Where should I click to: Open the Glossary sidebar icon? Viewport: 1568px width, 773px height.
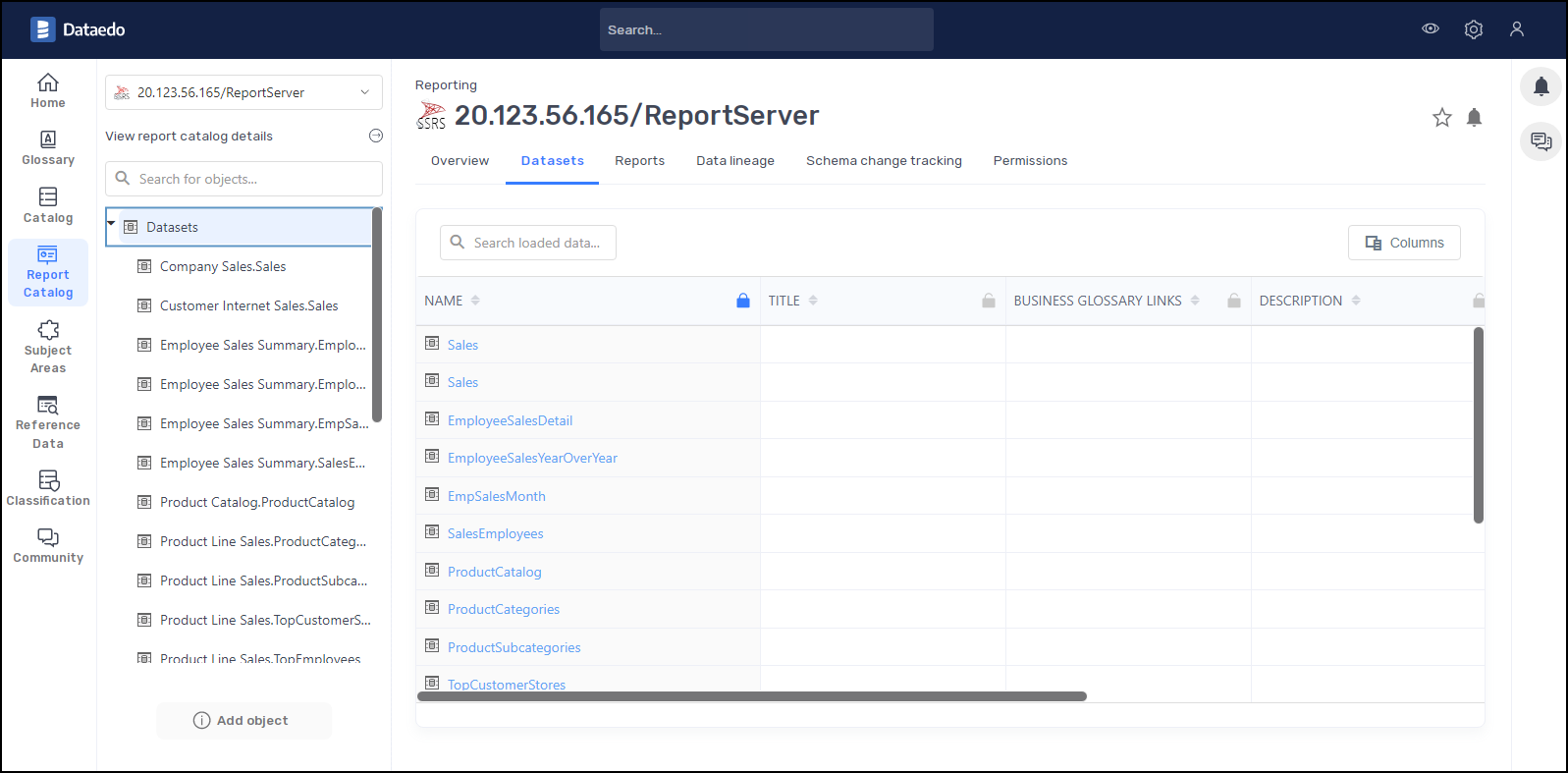[x=48, y=147]
